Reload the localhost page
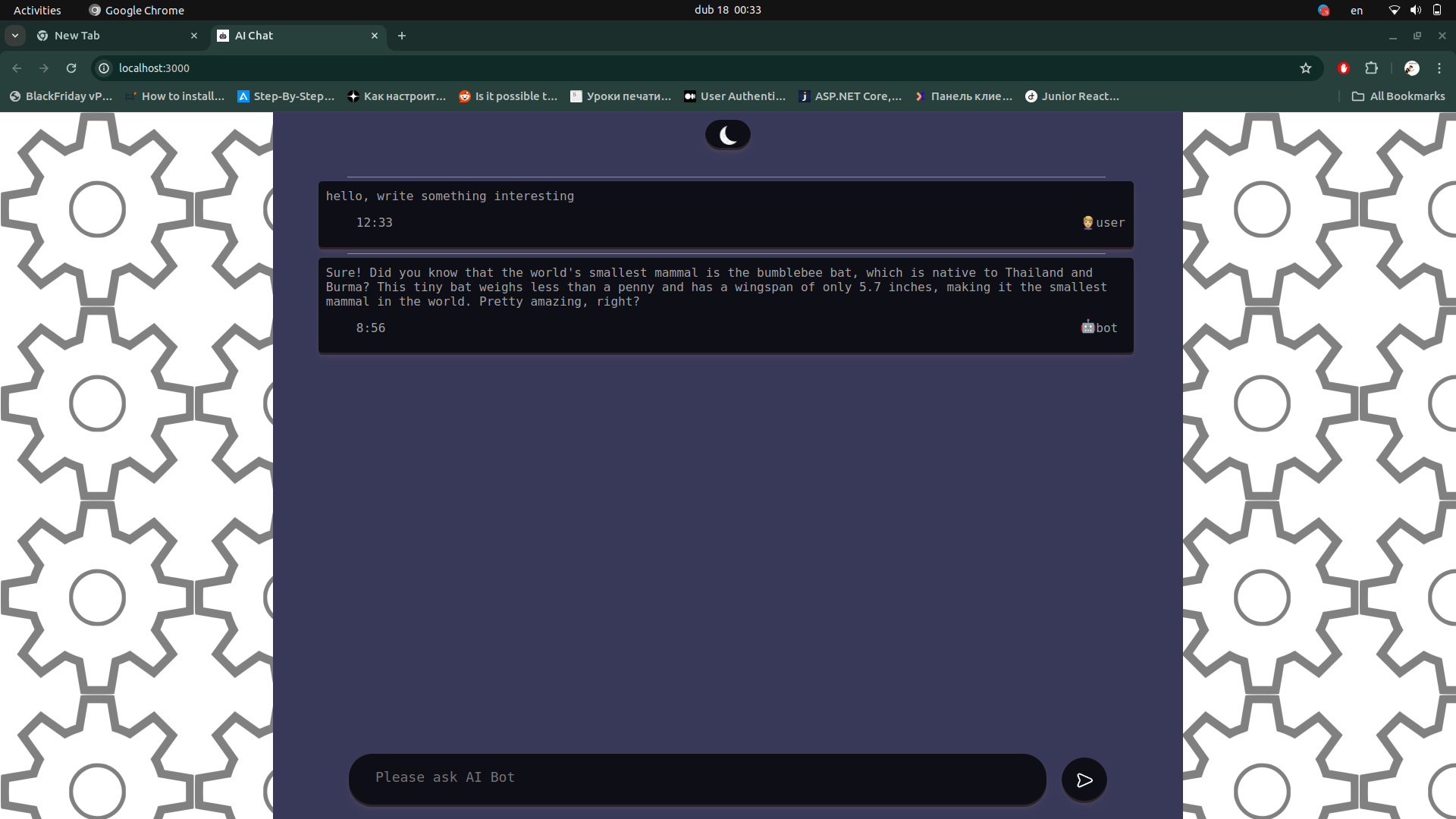The image size is (1456, 819). tap(71, 68)
